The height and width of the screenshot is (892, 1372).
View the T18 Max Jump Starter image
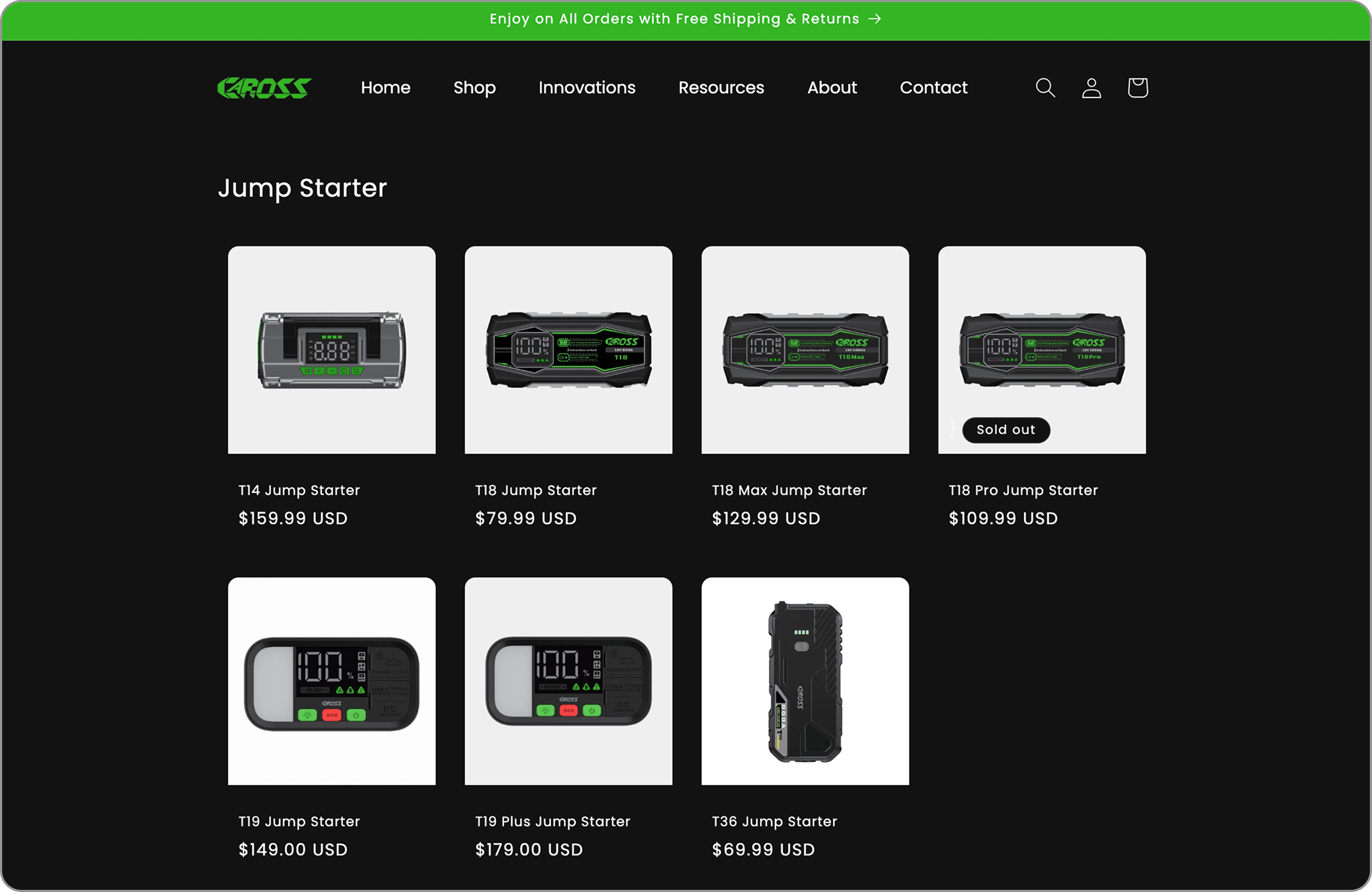coord(806,350)
